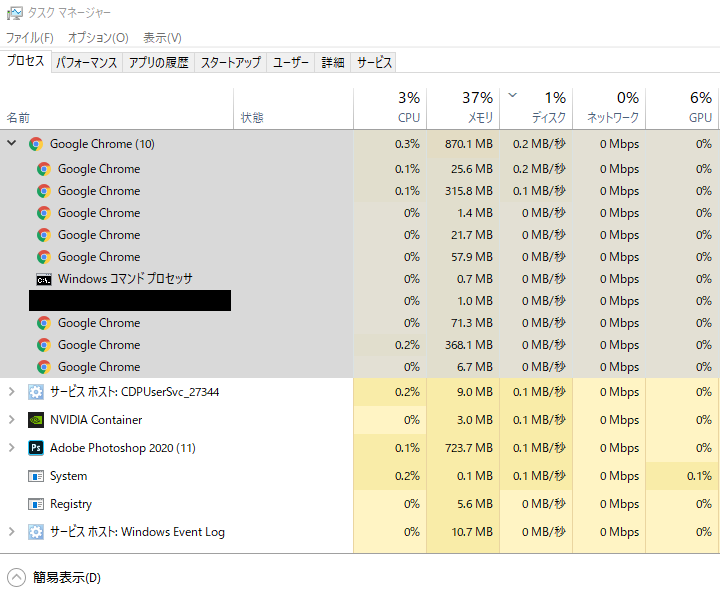The width and height of the screenshot is (720, 599).
Task: Click Chrome icon in the 6.7 MB row
Action: point(44,367)
